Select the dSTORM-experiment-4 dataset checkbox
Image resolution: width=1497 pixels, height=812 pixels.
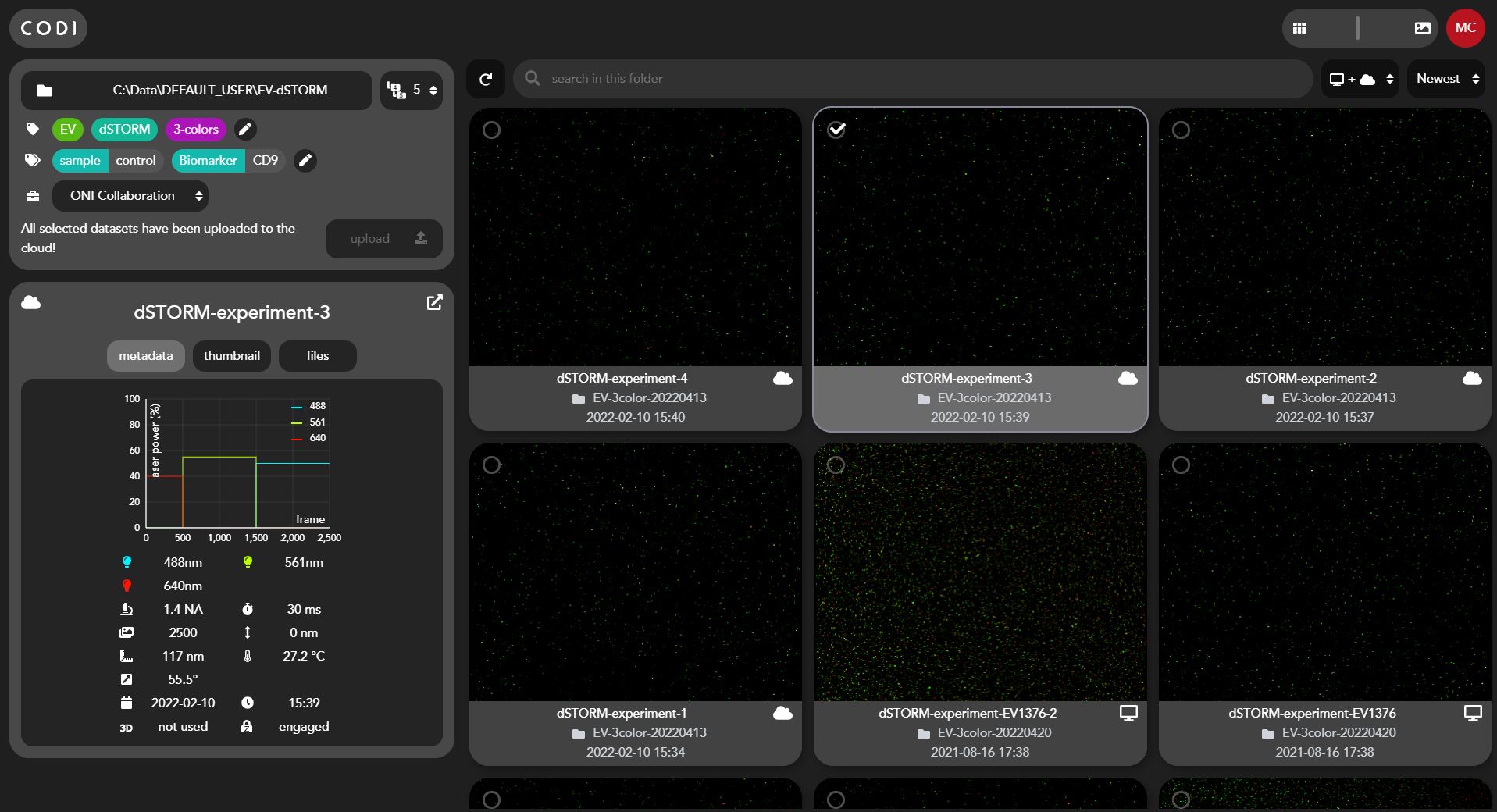point(491,130)
